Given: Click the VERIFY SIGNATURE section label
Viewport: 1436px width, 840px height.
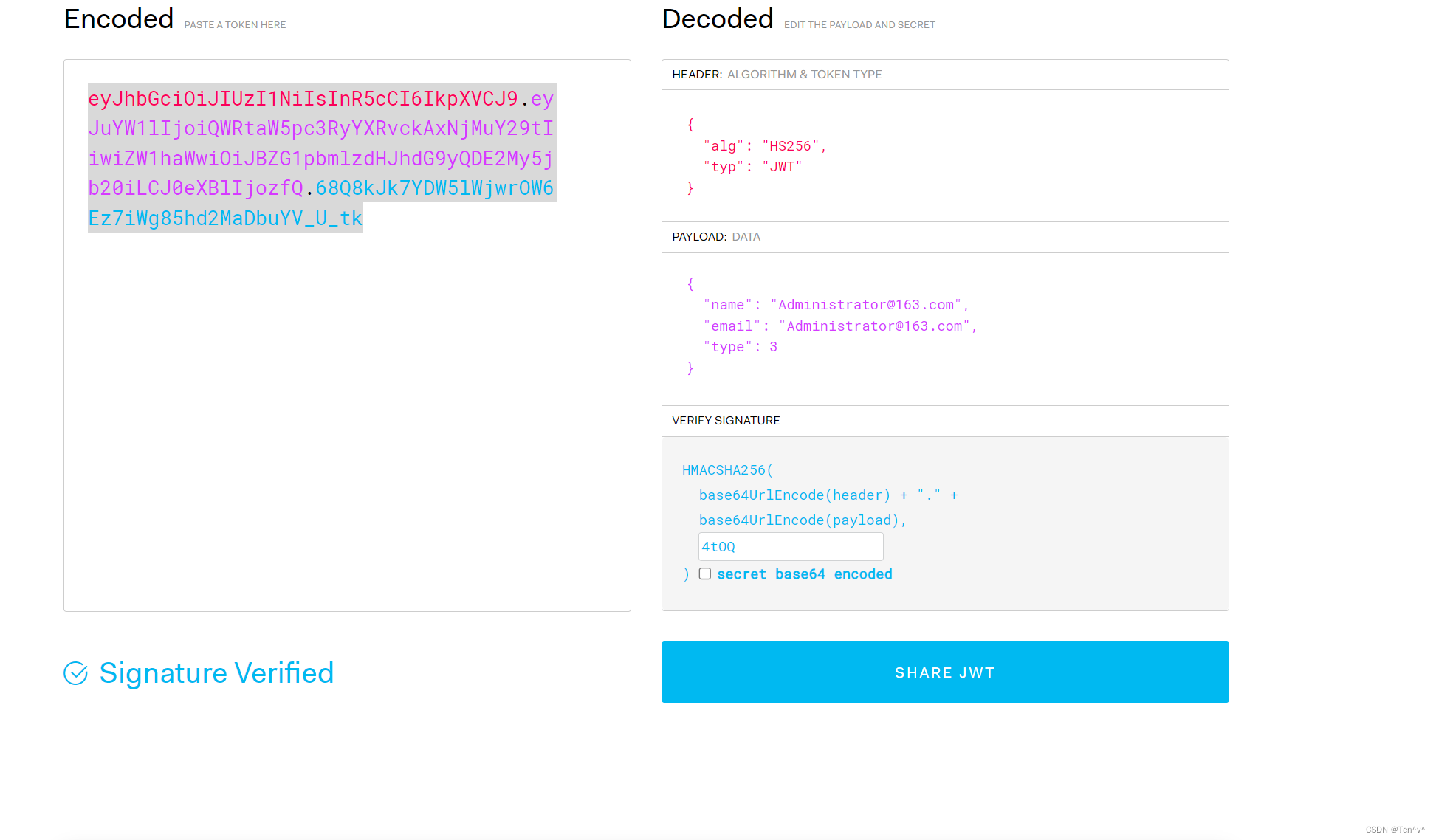Looking at the screenshot, I should pos(726,421).
